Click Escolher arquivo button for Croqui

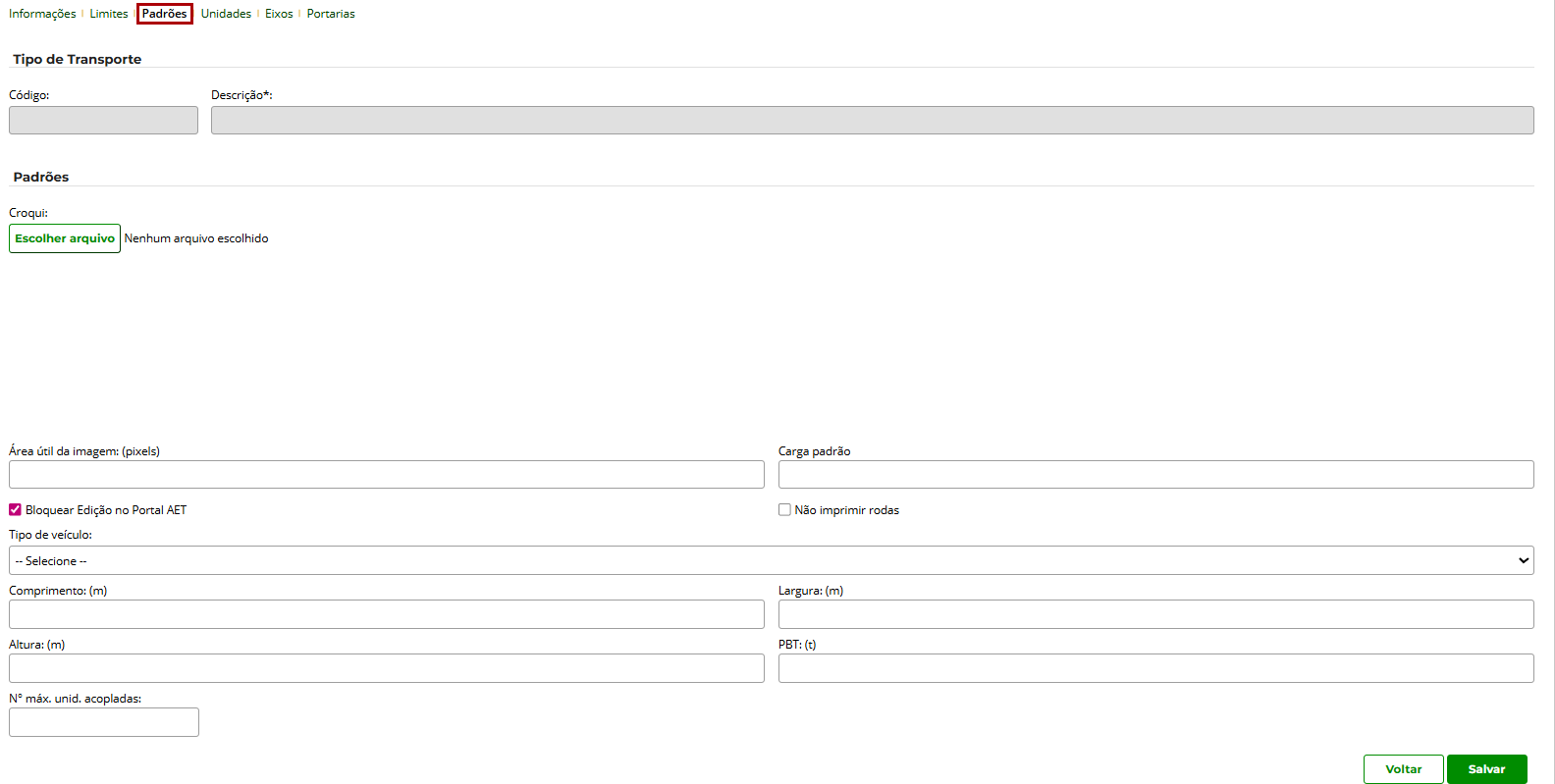coord(65,238)
